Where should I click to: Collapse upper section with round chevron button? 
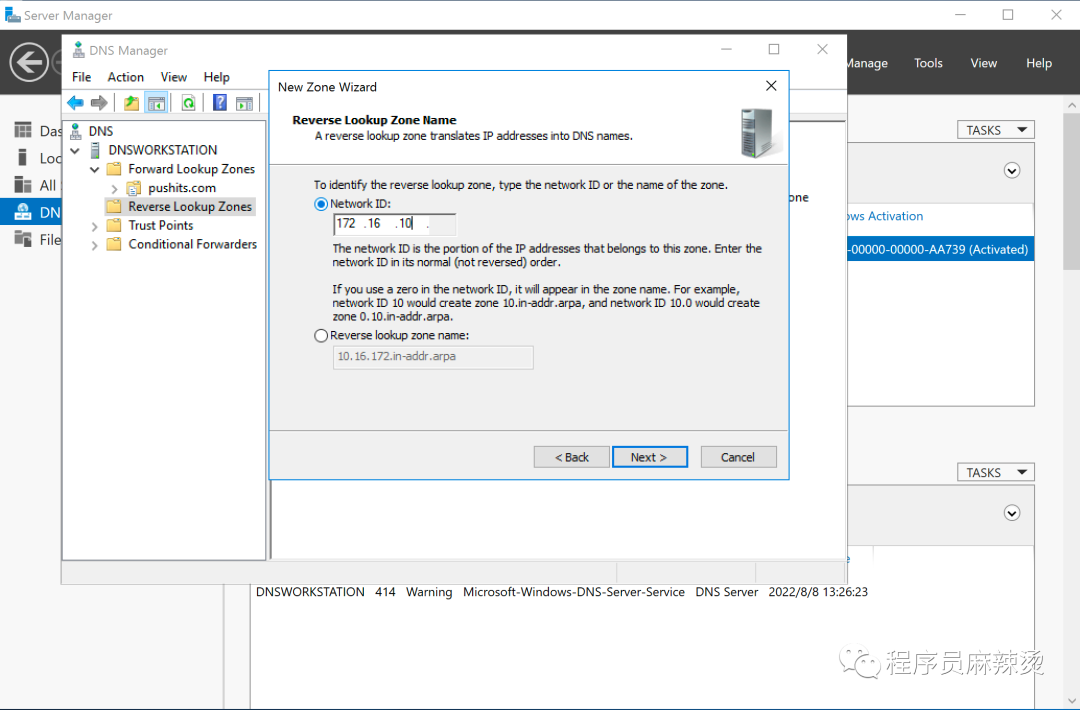[x=1012, y=171]
